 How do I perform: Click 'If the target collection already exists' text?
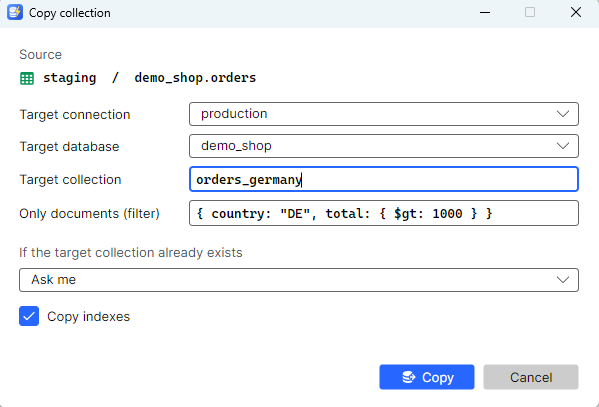pyautogui.click(x=131, y=253)
